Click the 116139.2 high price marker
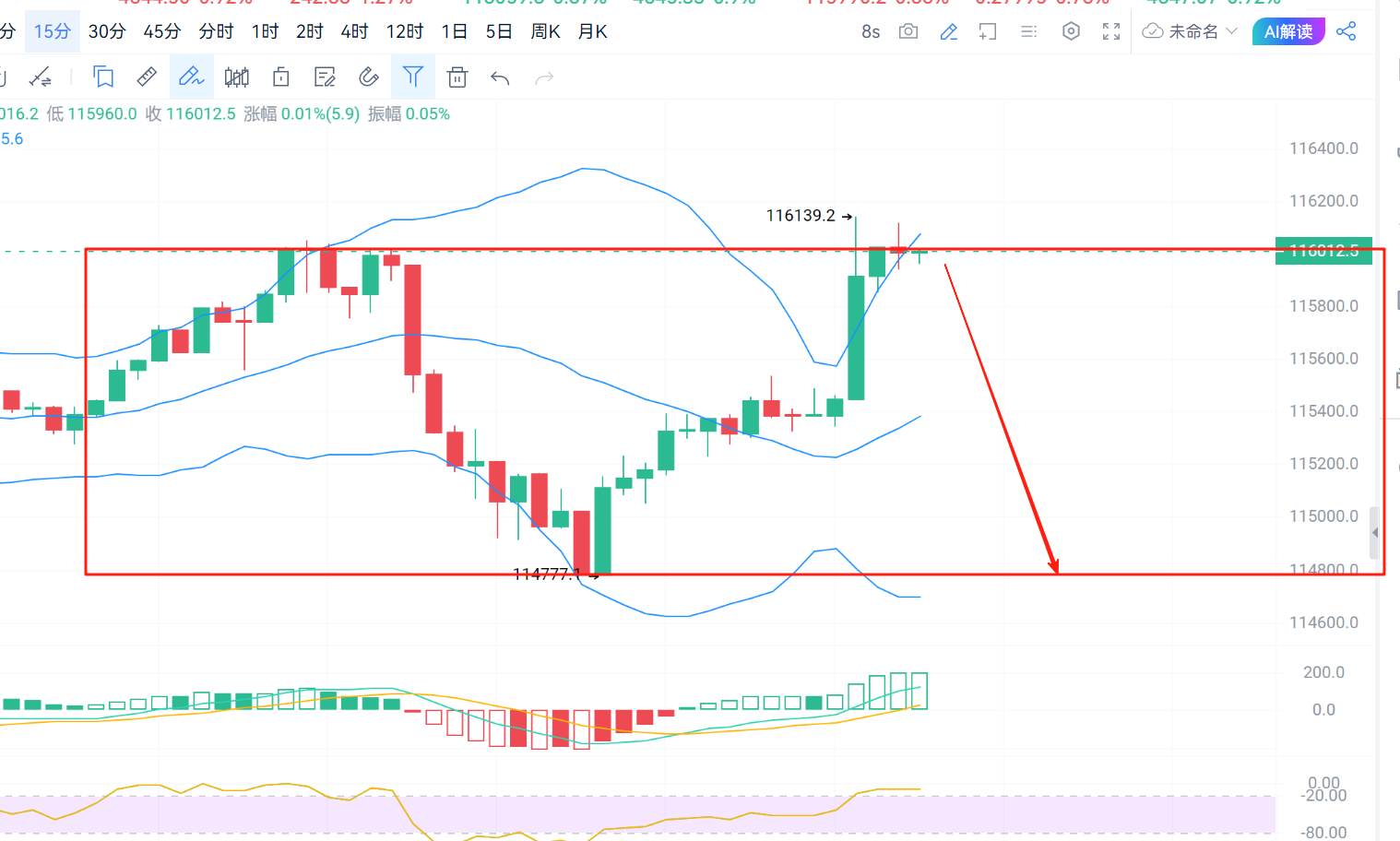 click(801, 216)
